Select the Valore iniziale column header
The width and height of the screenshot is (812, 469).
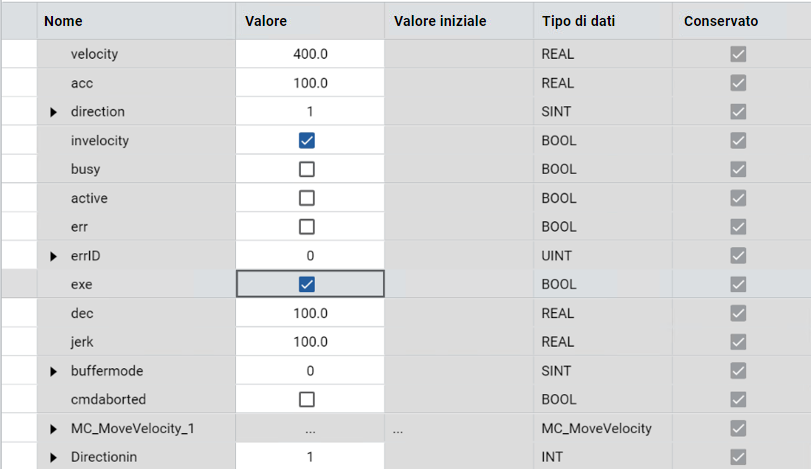[x=440, y=20]
